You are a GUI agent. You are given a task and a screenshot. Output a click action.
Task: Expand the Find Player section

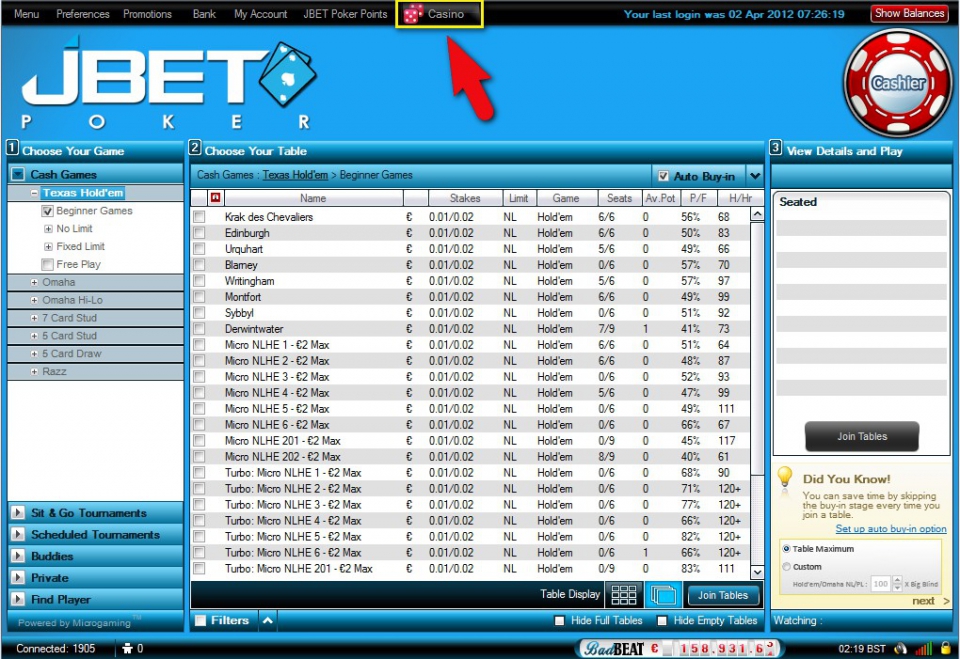tap(18, 600)
